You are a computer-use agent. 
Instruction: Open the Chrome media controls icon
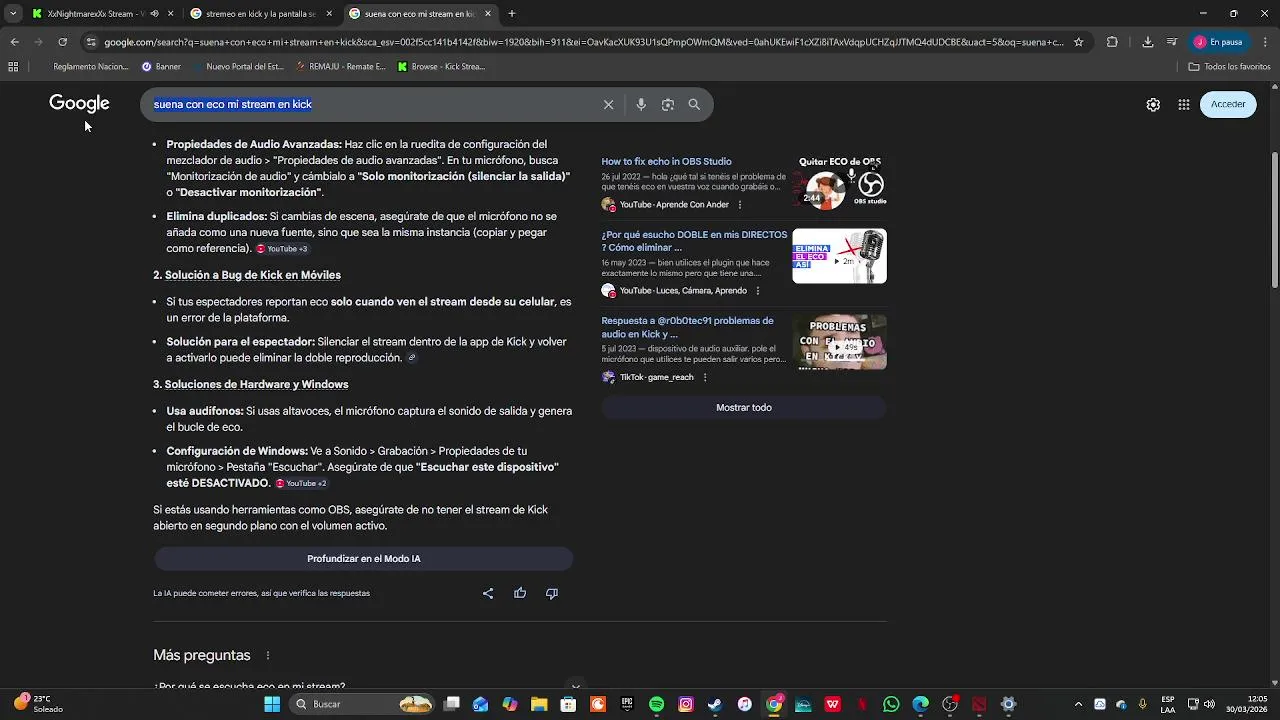tap(1172, 42)
